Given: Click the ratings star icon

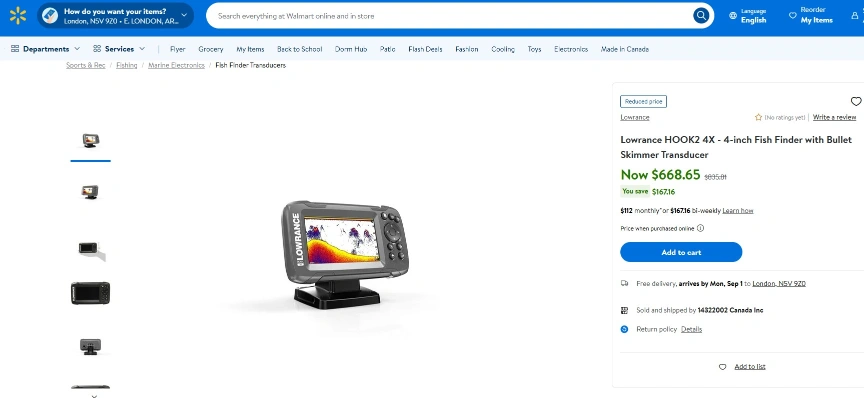Looking at the screenshot, I should pos(758,117).
